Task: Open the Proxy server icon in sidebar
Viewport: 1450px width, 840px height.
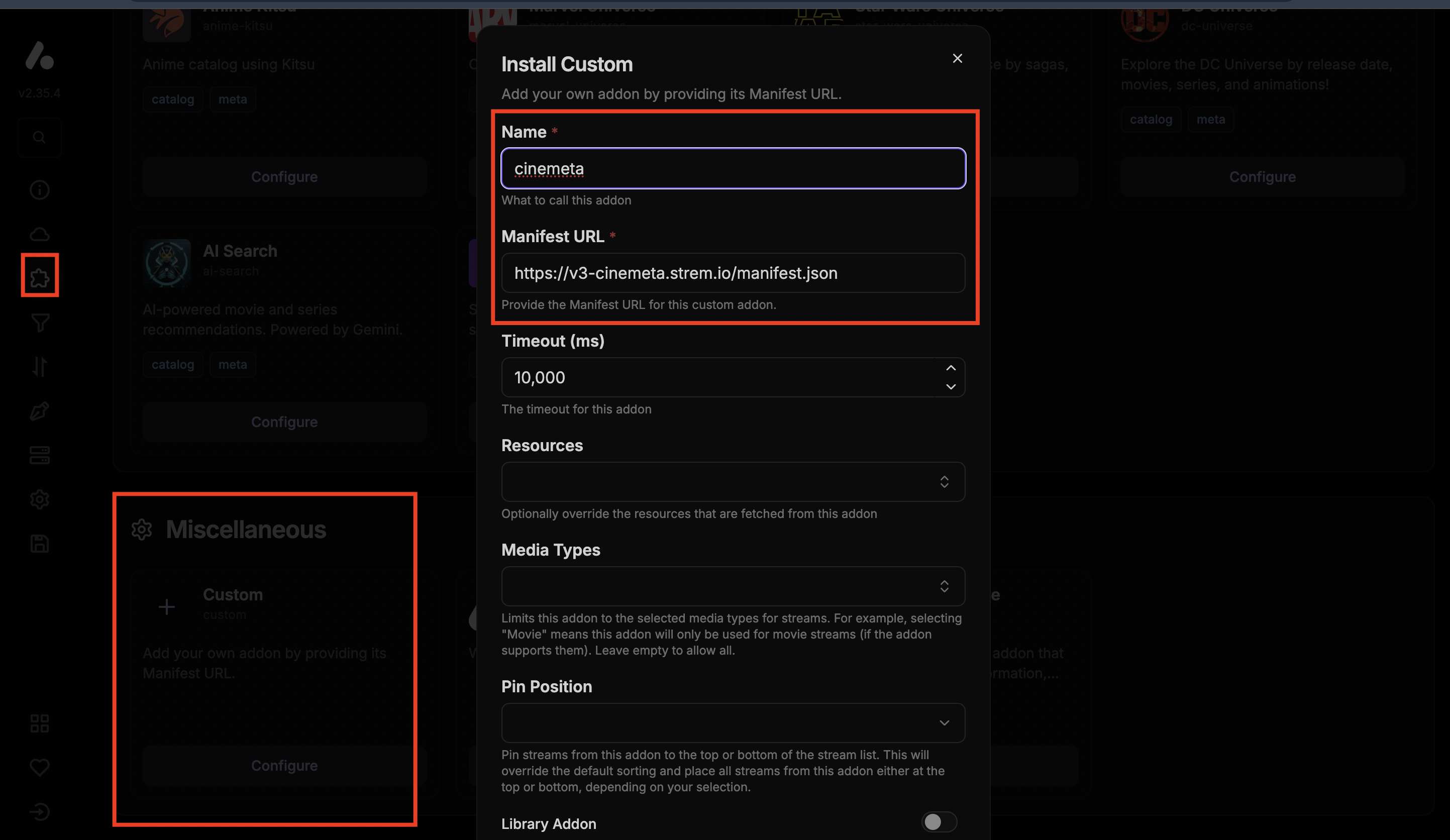Action: click(39, 455)
